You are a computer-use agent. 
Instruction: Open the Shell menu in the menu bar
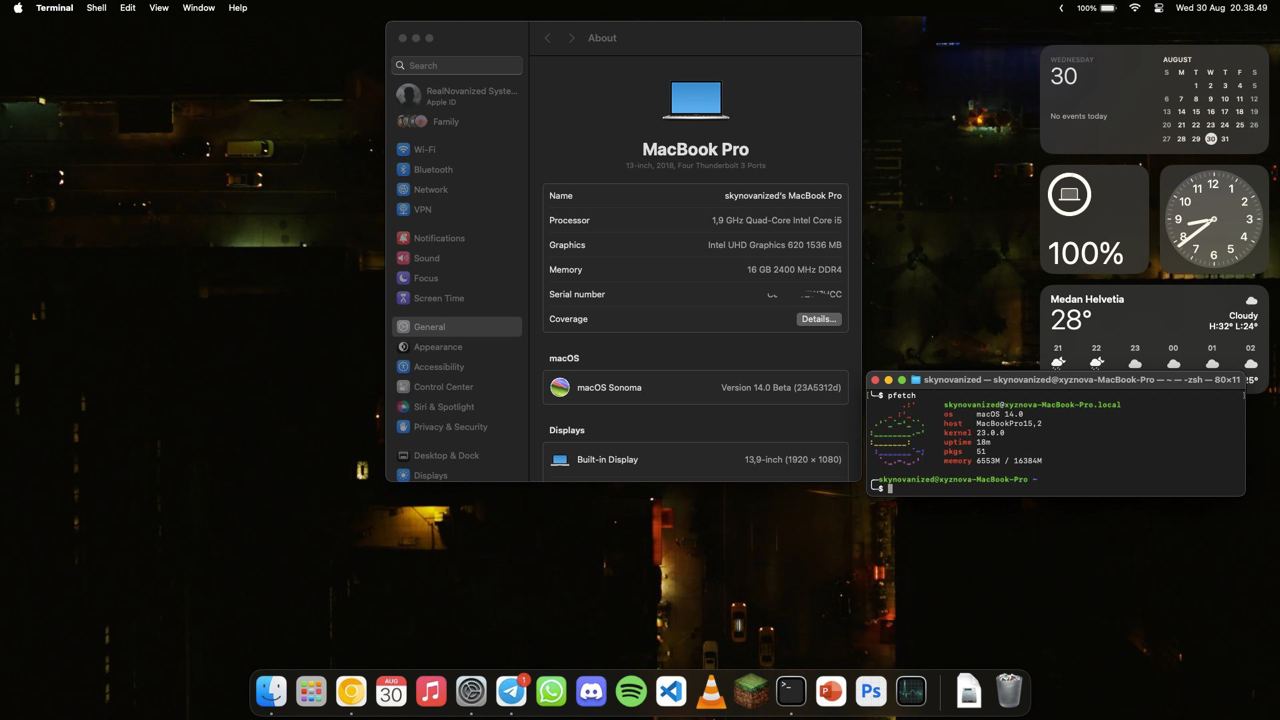point(96,8)
